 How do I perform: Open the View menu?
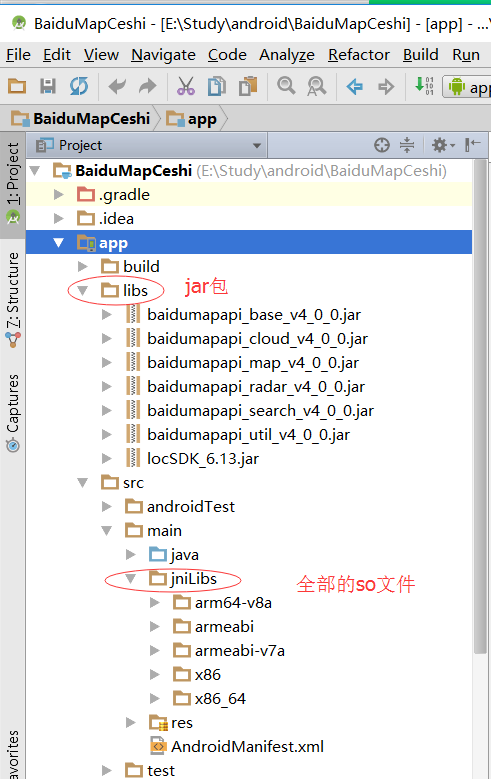tap(101, 55)
